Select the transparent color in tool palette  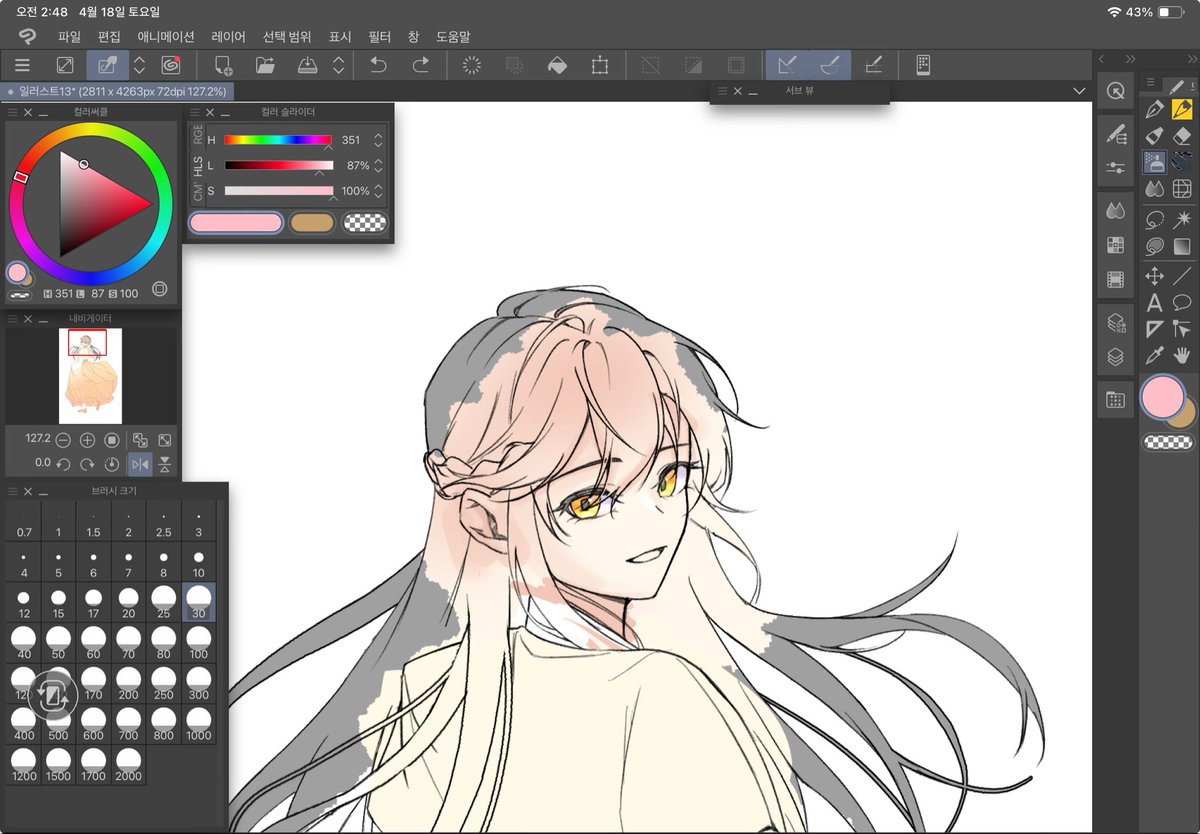(x=1167, y=442)
